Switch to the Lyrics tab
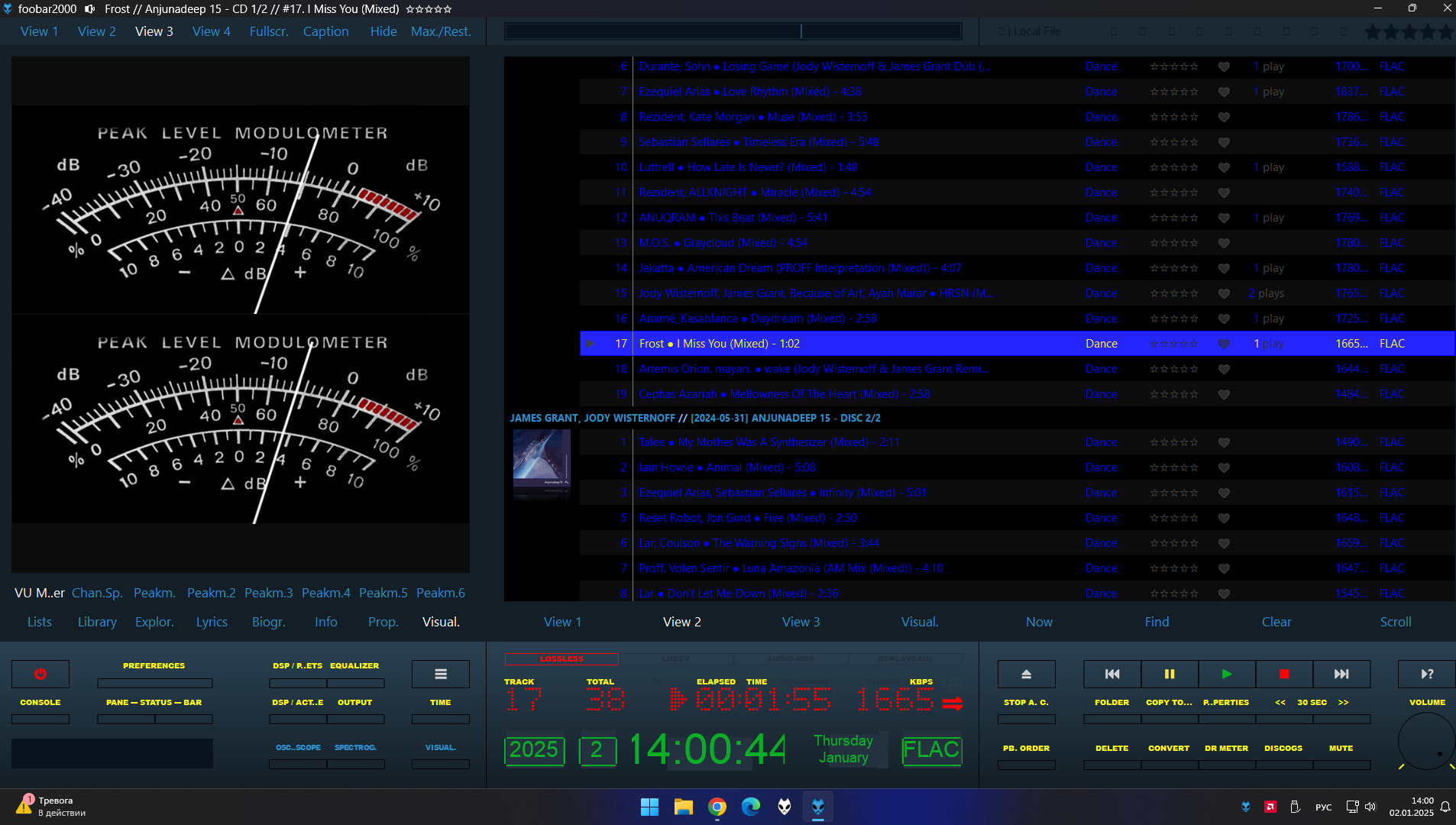The image size is (1456, 825). (212, 622)
